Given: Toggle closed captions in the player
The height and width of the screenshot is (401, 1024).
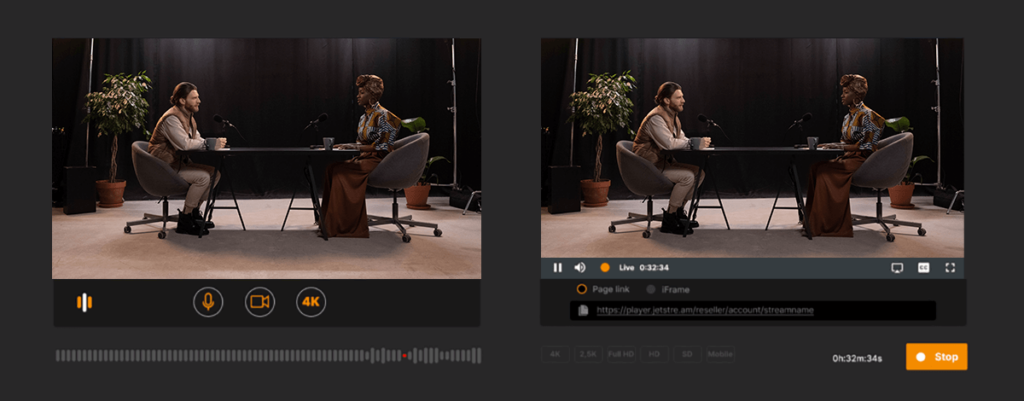Looking at the screenshot, I should (x=923, y=268).
